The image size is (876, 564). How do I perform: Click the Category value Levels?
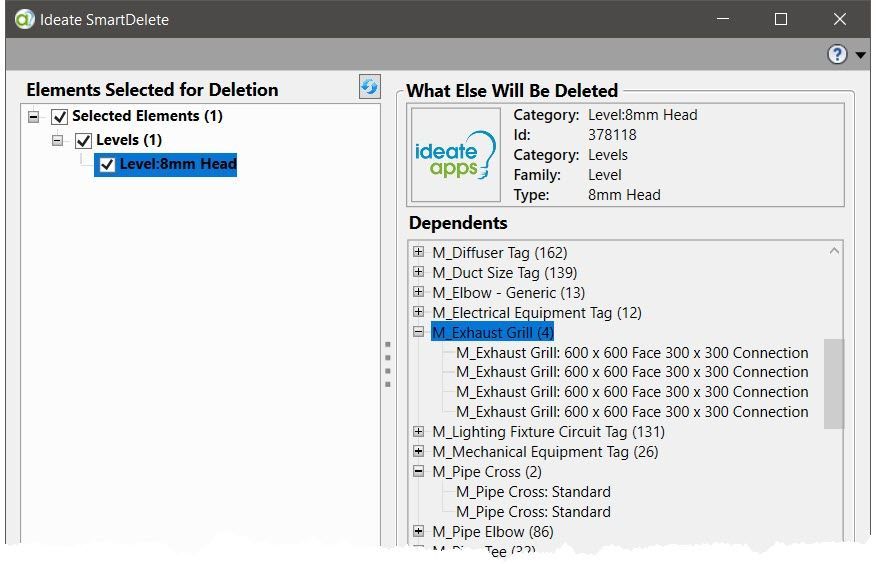pos(607,155)
